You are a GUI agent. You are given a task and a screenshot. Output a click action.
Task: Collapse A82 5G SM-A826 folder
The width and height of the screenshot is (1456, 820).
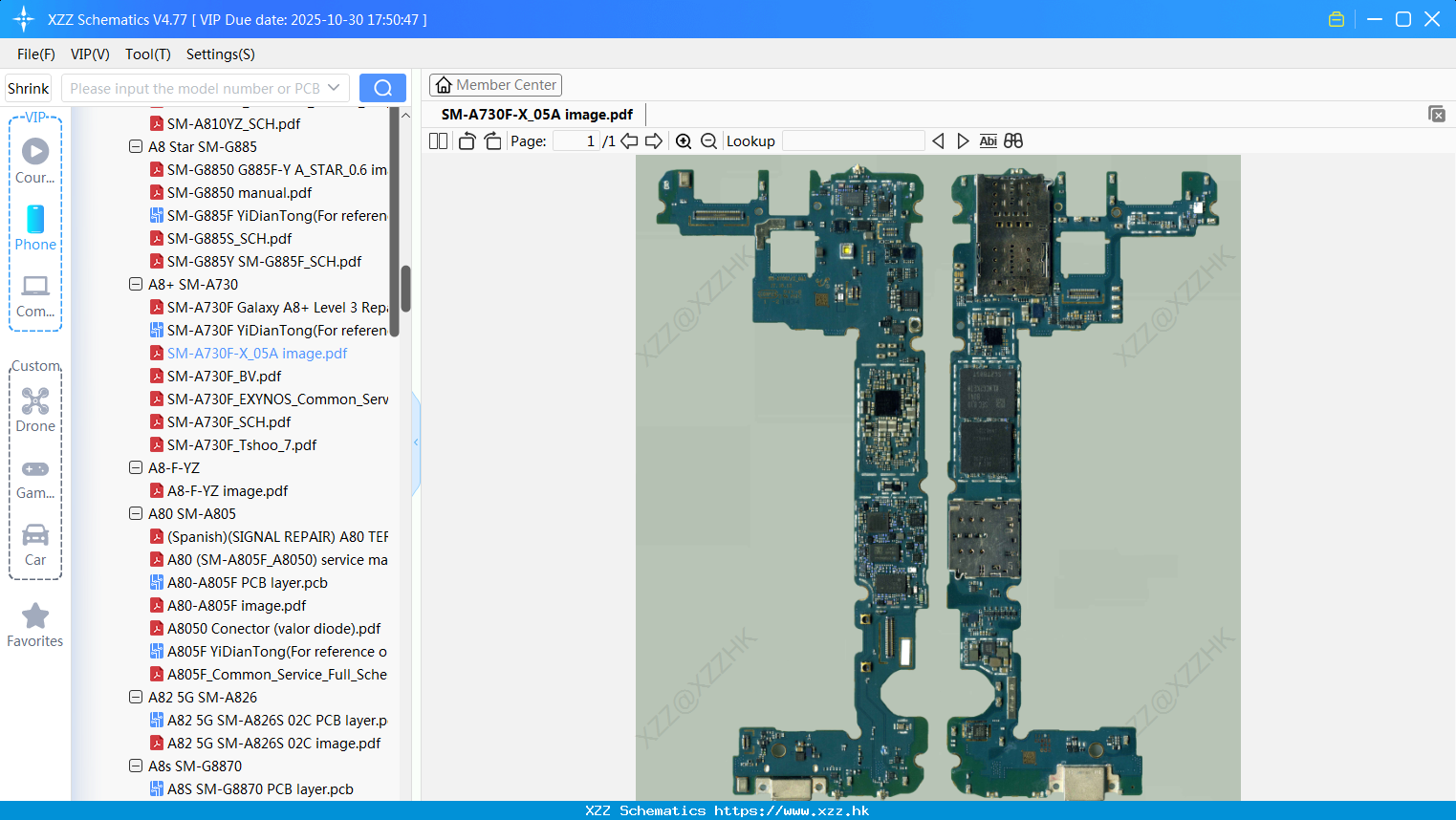click(136, 698)
